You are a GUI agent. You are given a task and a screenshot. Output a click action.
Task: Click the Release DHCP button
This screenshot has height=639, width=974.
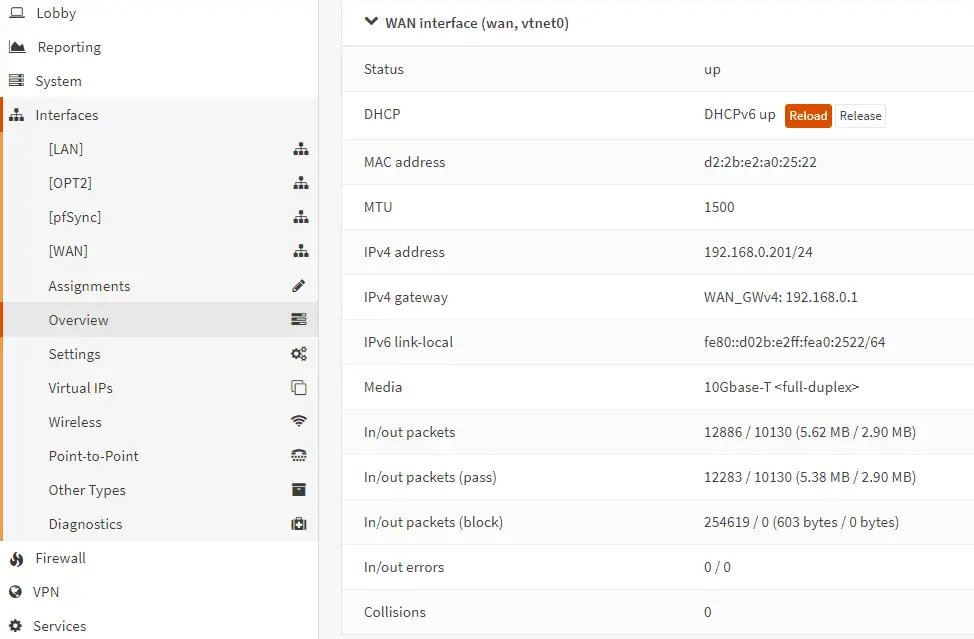[860, 116]
